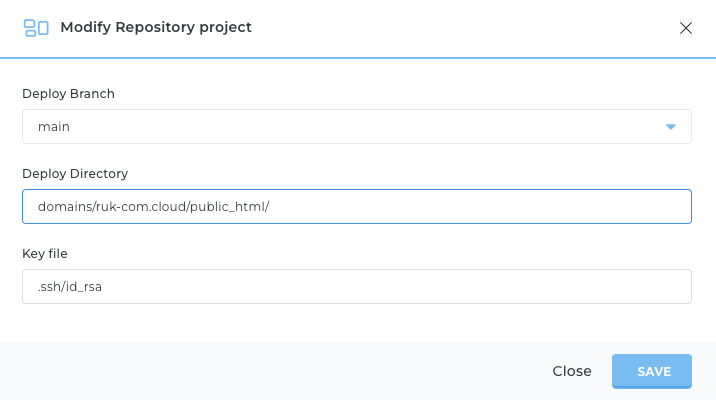Select the 'main' branch value
The height and width of the screenshot is (400, 716).
click(x=54, y=126)
